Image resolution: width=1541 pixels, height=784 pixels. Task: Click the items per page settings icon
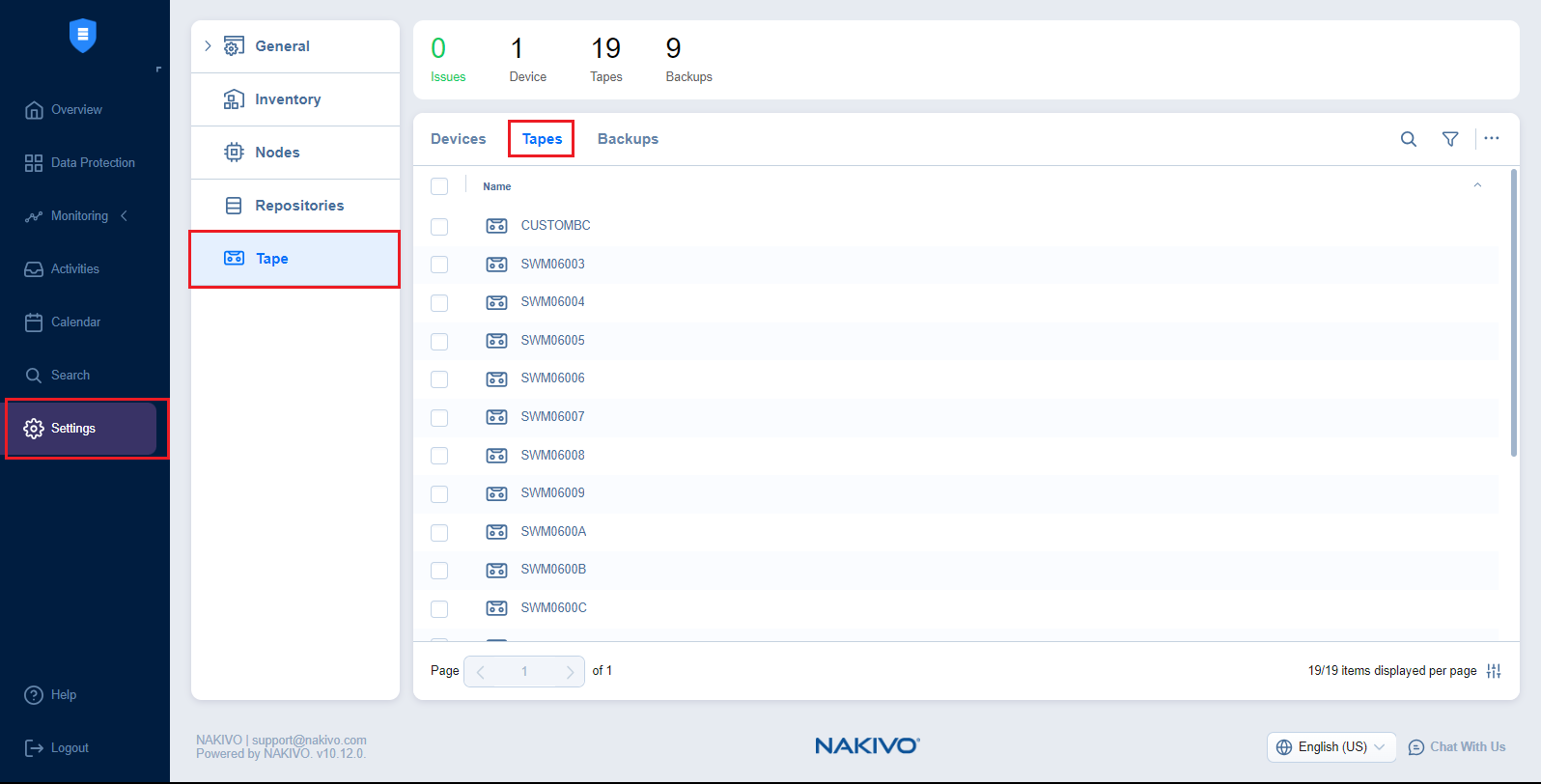pyautogui.click(x=1494, y=671)
